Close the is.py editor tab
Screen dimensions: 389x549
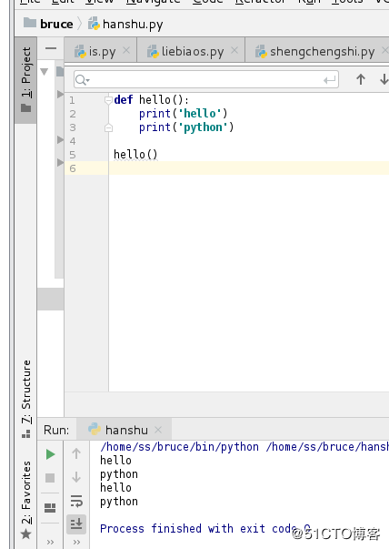click(x=126, y=50)
